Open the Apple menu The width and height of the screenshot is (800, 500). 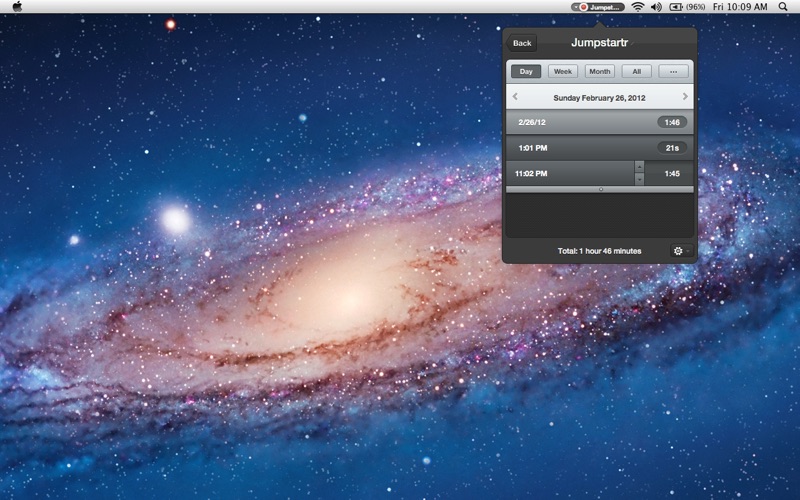click(17, 6)
